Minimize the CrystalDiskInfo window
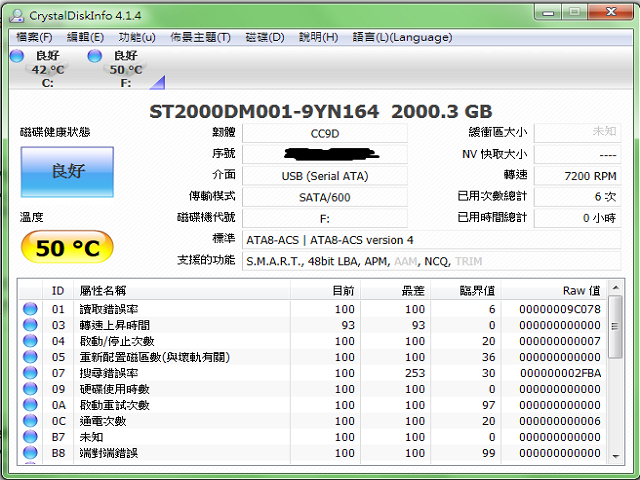 [x=548, y=13]
